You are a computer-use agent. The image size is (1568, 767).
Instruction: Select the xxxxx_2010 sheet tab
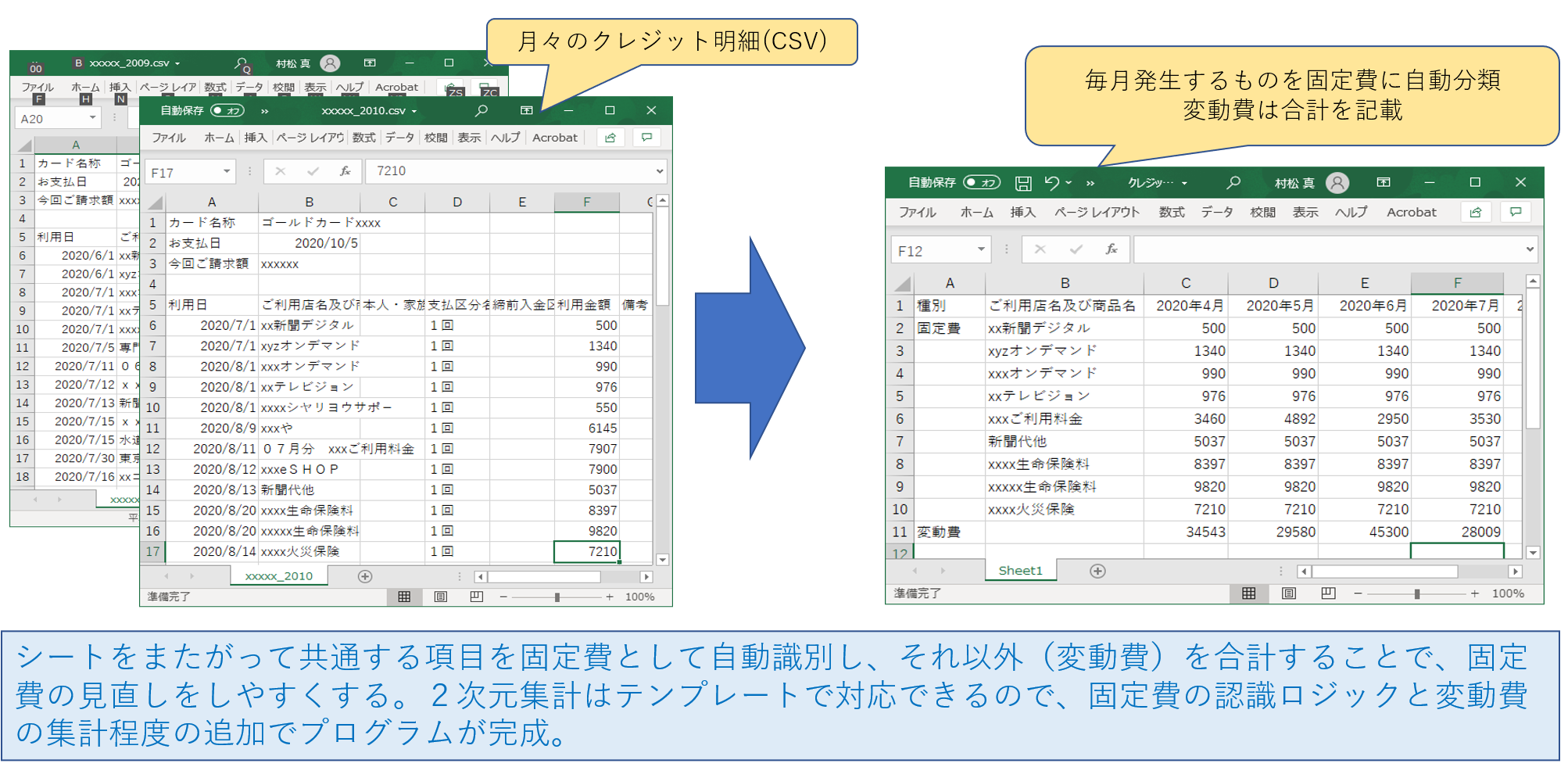click(x=278, y=576)
